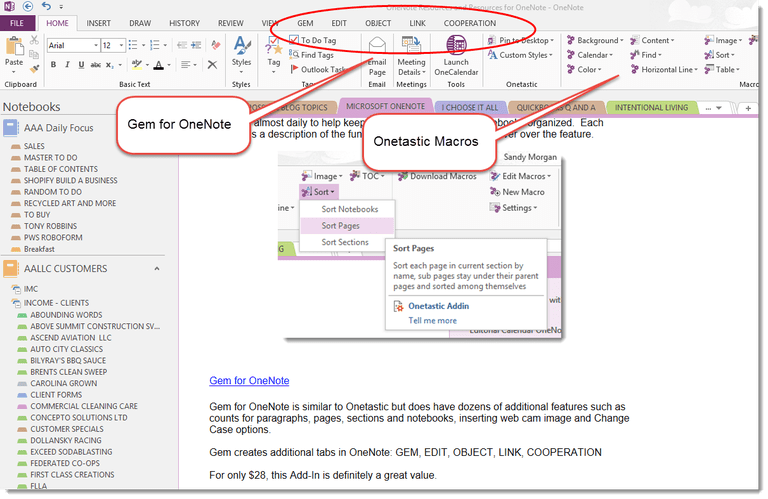Click Find Tags
768x499 pixels.
(x=312, y=55)
